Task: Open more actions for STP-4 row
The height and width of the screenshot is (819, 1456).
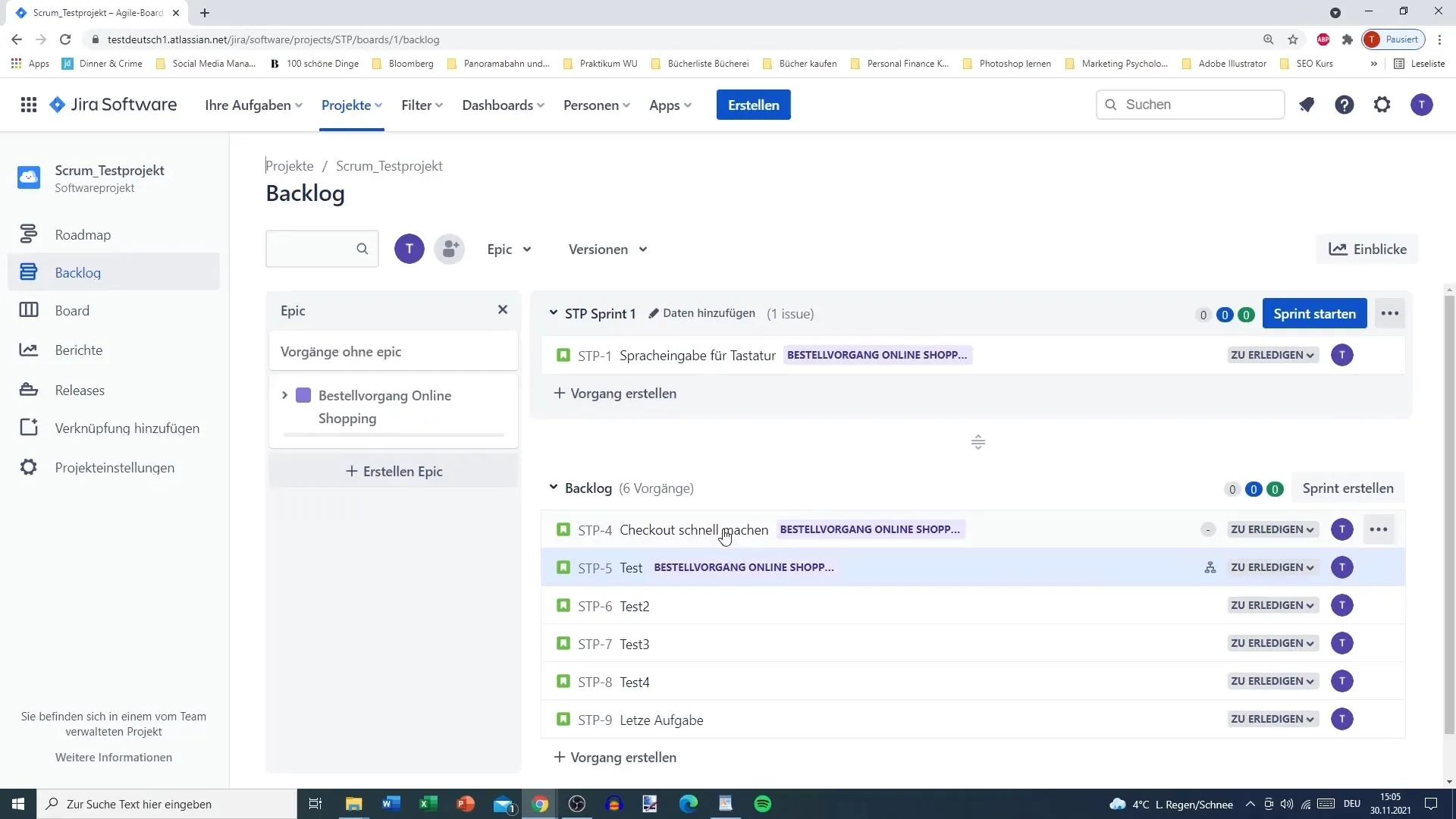Action: [1379, 529]
